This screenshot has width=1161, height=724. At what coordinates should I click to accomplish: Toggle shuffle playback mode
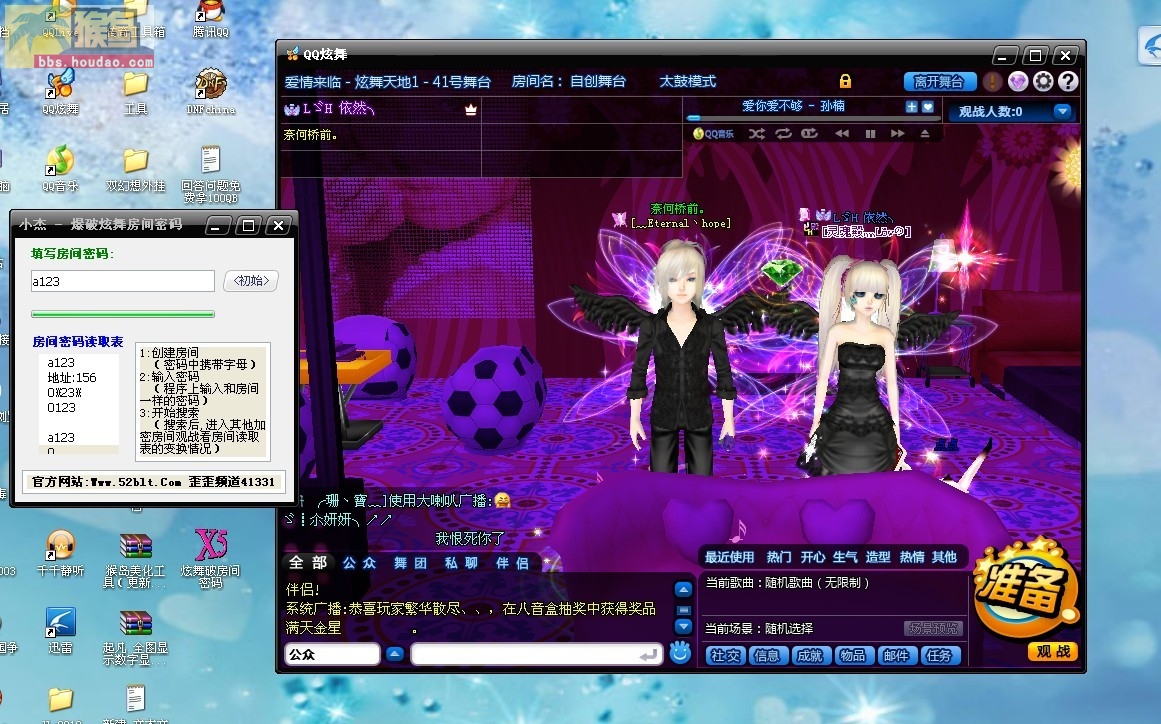point(756,134)
